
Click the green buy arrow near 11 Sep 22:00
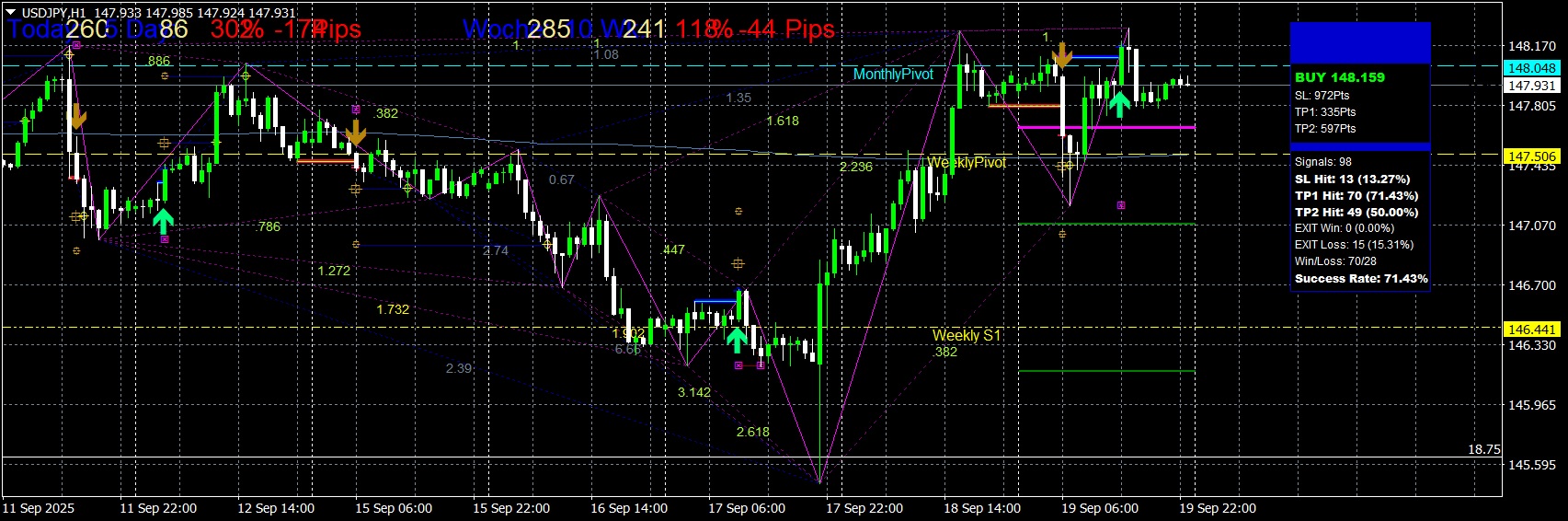163,221
